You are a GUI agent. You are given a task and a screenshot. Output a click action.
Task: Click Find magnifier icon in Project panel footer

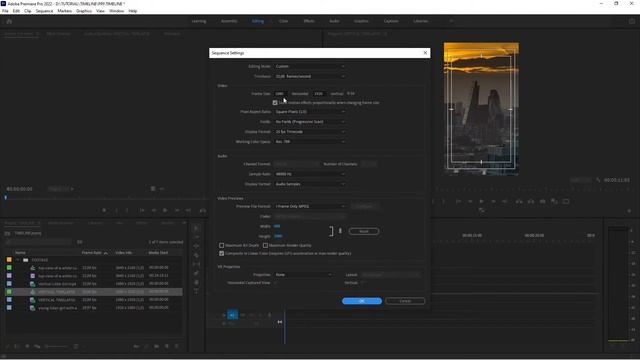pos(147,346)
